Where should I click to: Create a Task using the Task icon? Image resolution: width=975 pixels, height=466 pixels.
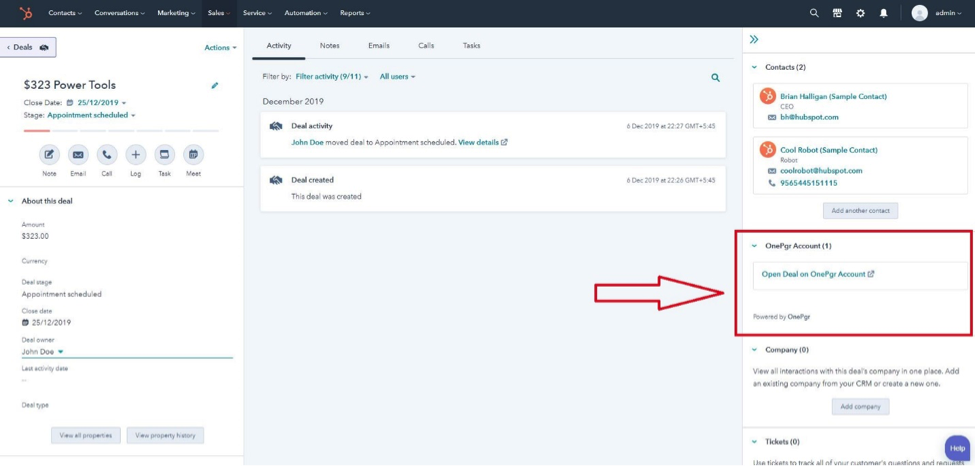[164, 154]
